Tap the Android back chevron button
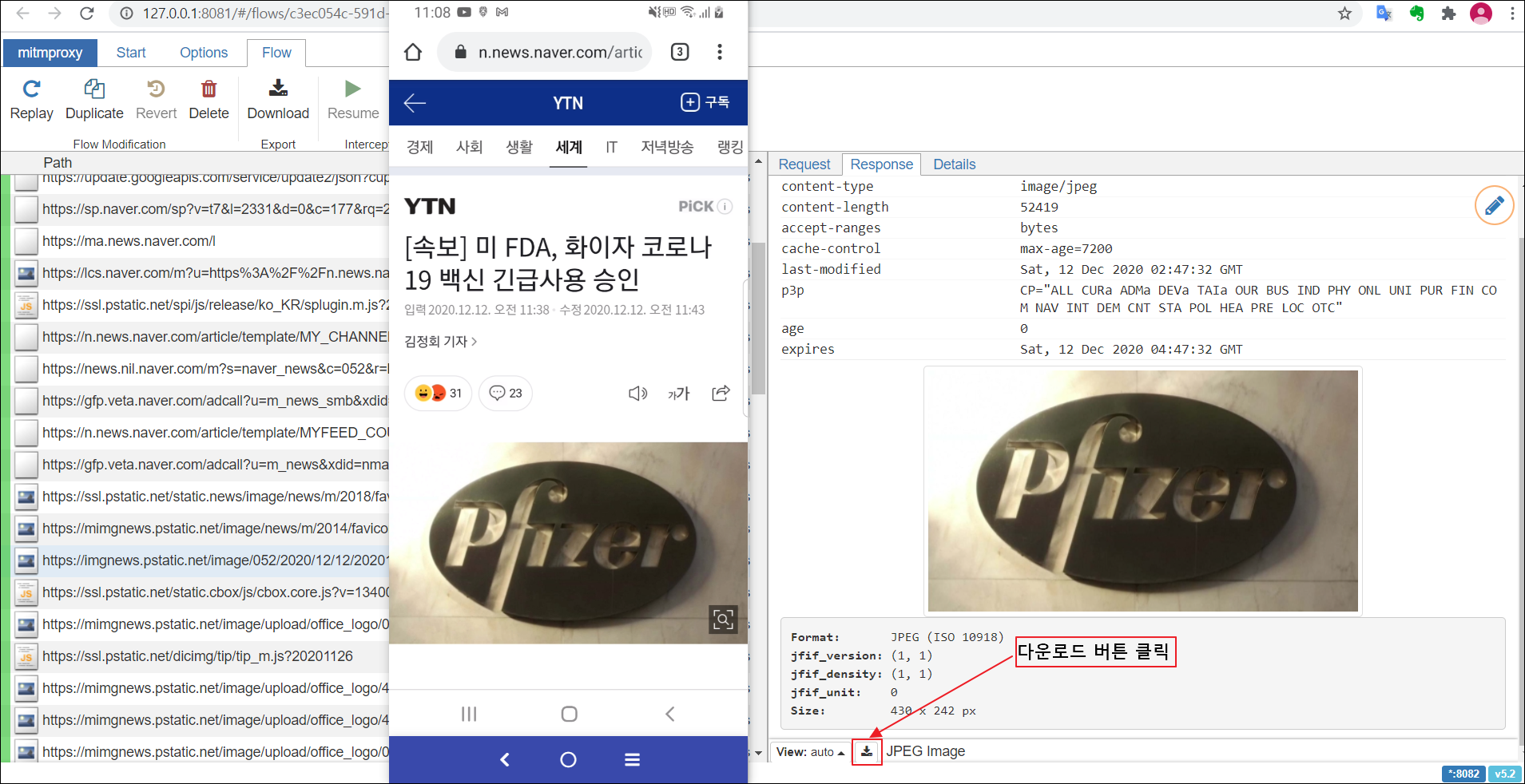1525x784 pixels. [x=669, y=714]
